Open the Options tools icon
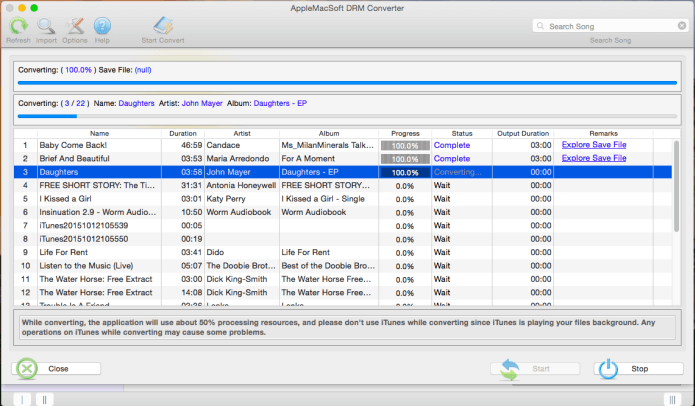Image resolution: width=695 pixels, height=406 pixels. tap(74, 26)
